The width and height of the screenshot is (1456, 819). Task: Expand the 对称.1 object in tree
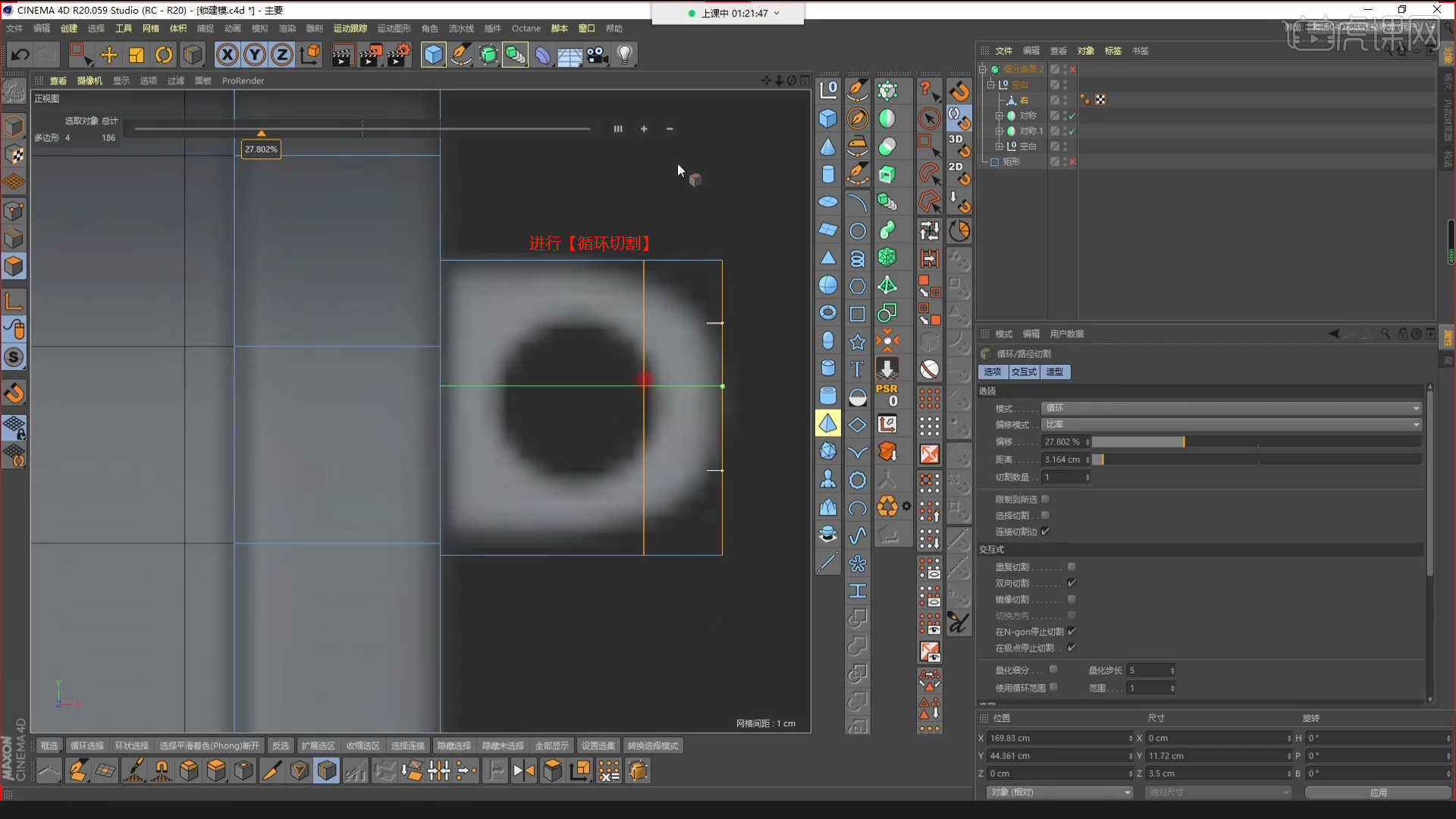999,131
